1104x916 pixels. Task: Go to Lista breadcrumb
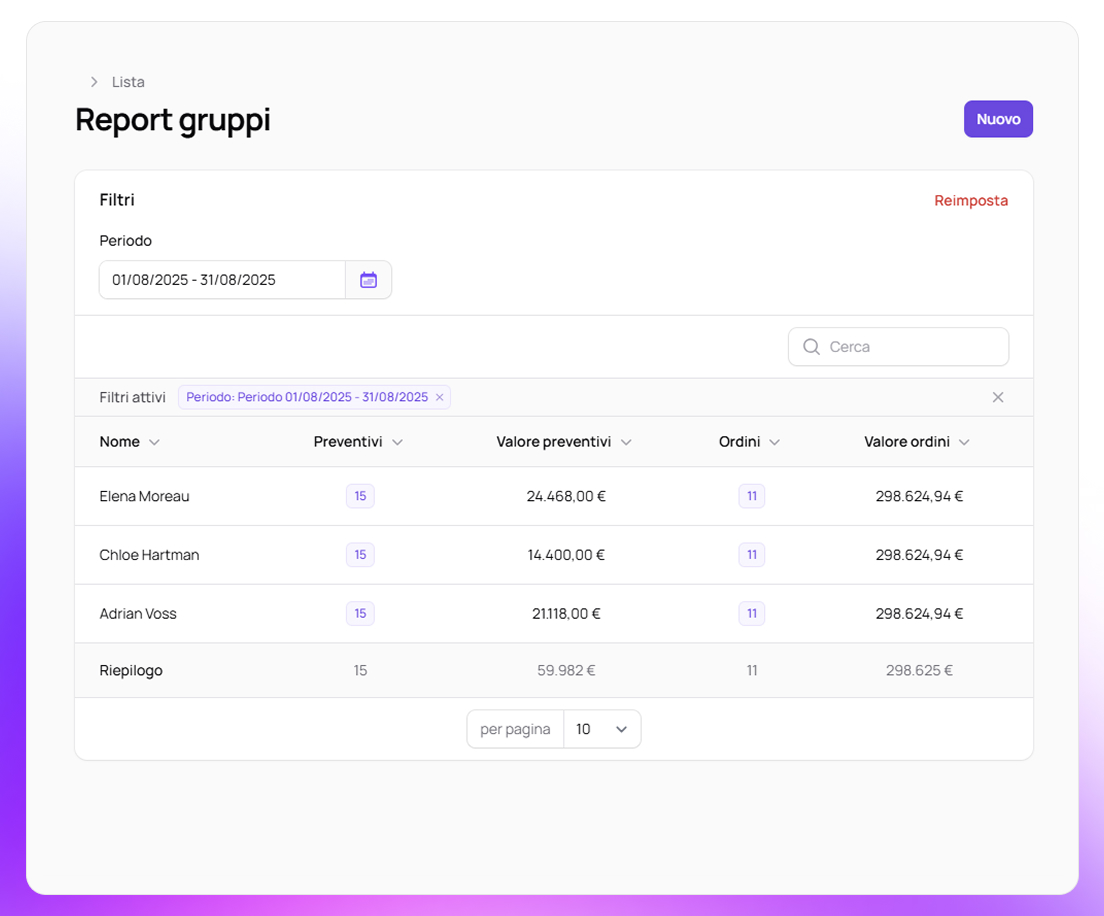coord(128,82)
